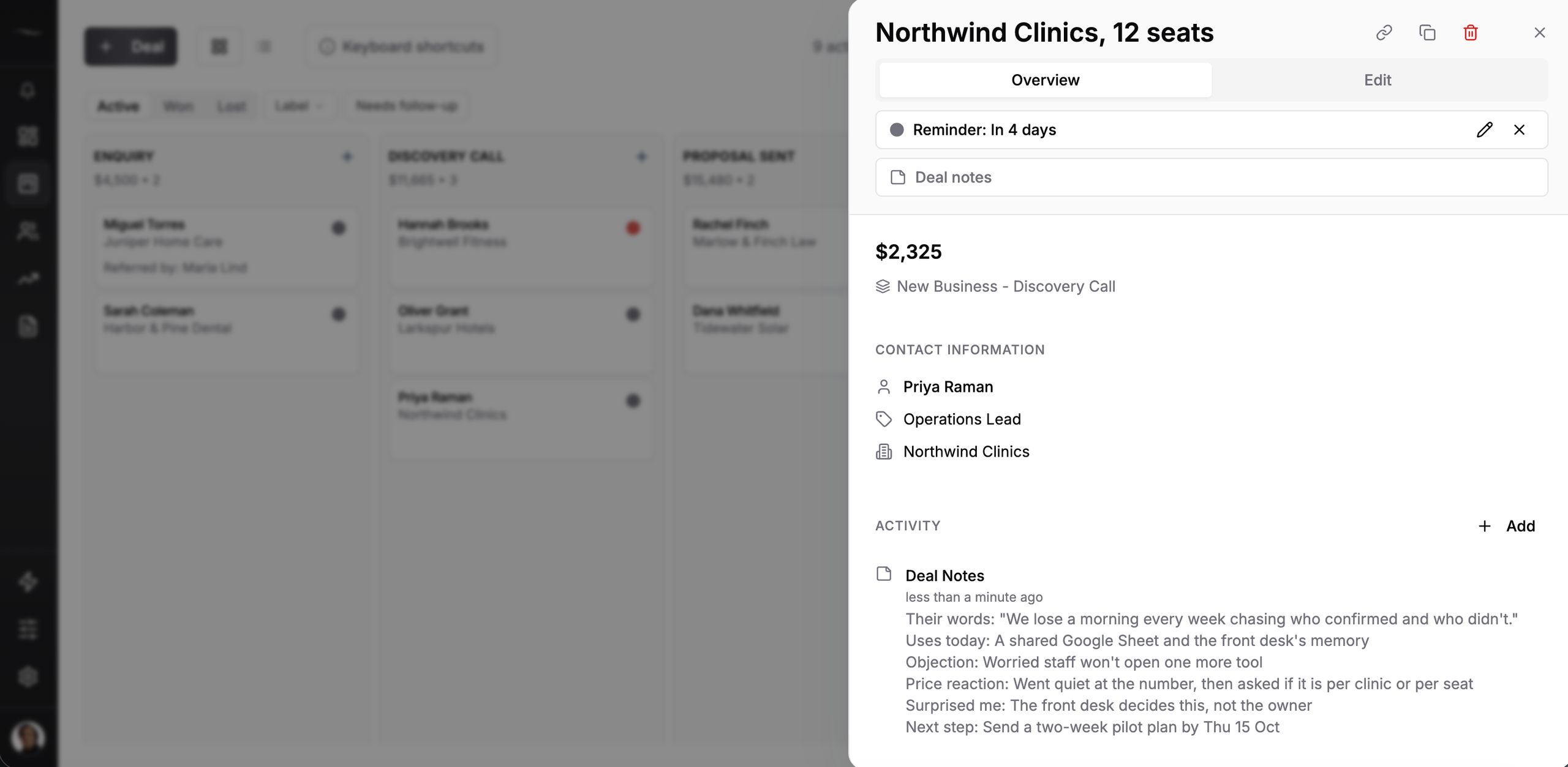Open Keyboard shortcuts
The width and height of the screenshot is (1568, 767).
pos(401,47)
